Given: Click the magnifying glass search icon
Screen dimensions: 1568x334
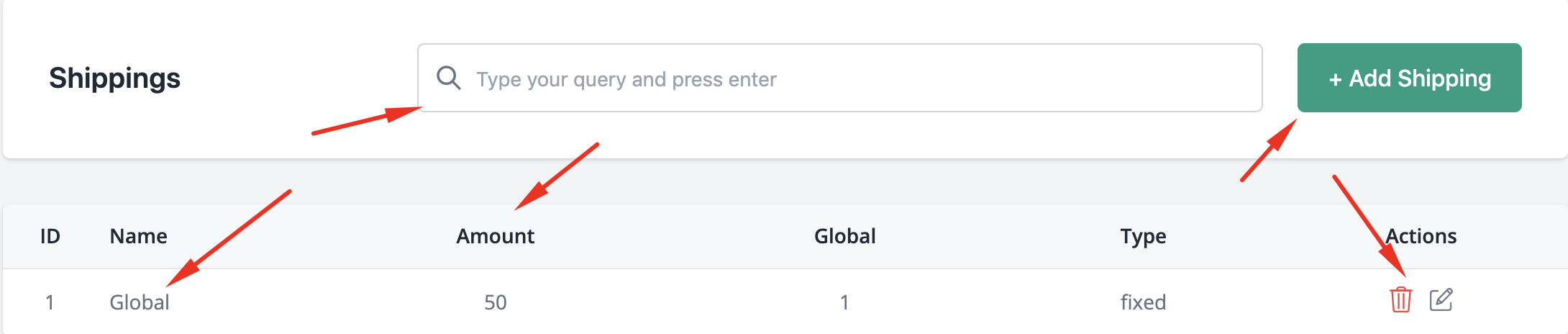Looking at the screenshot, I should [x=449, y=78].
